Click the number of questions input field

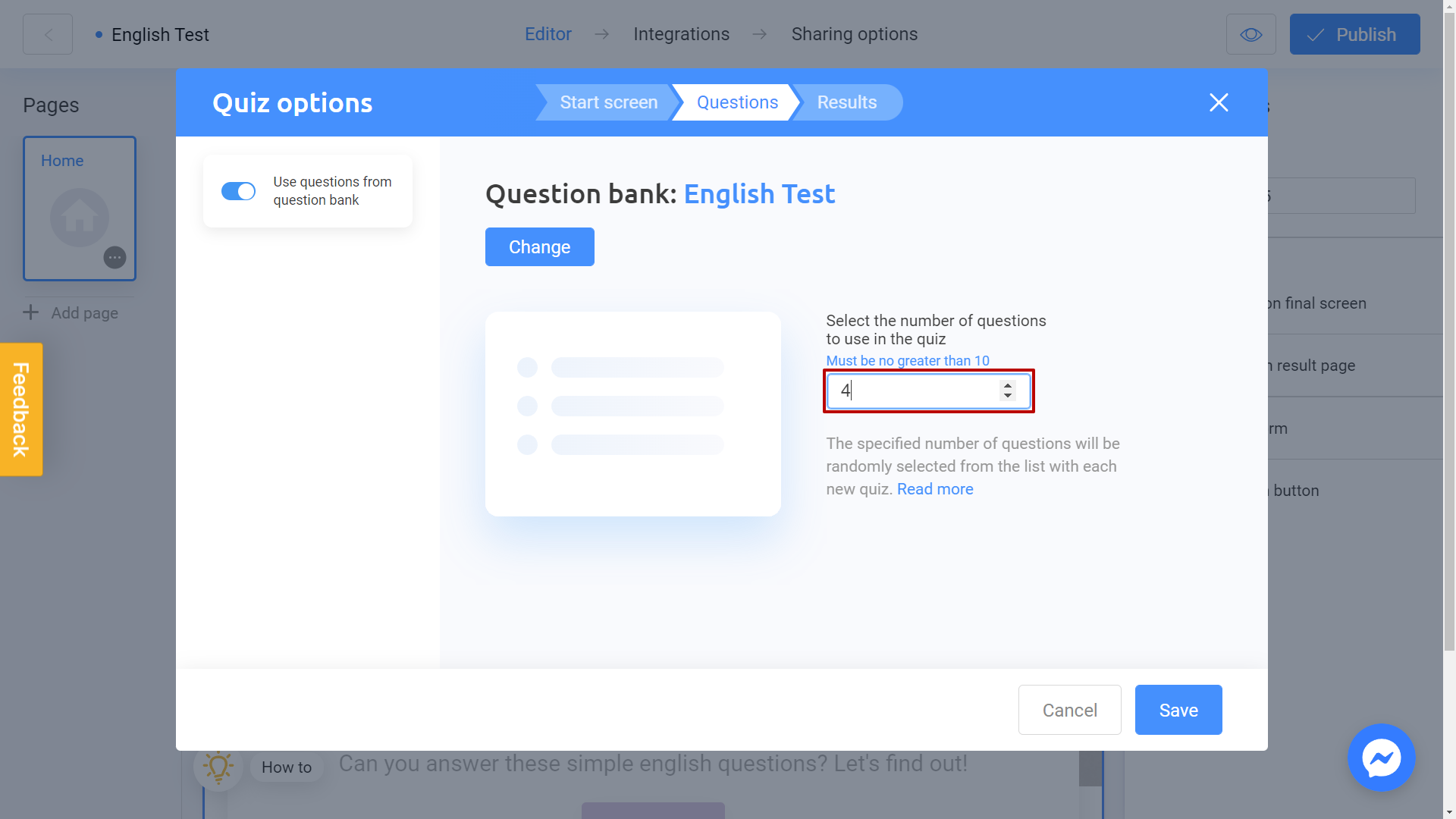(929, 391)
